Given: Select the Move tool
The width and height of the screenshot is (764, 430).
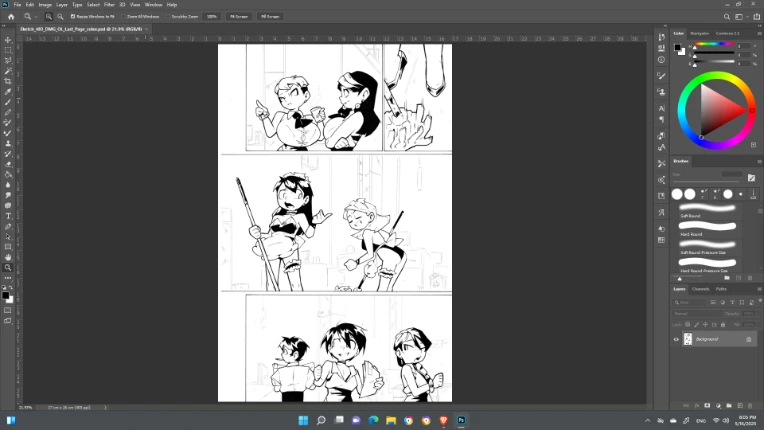Looking at the screenshot, I should click(x=8, y=40).
